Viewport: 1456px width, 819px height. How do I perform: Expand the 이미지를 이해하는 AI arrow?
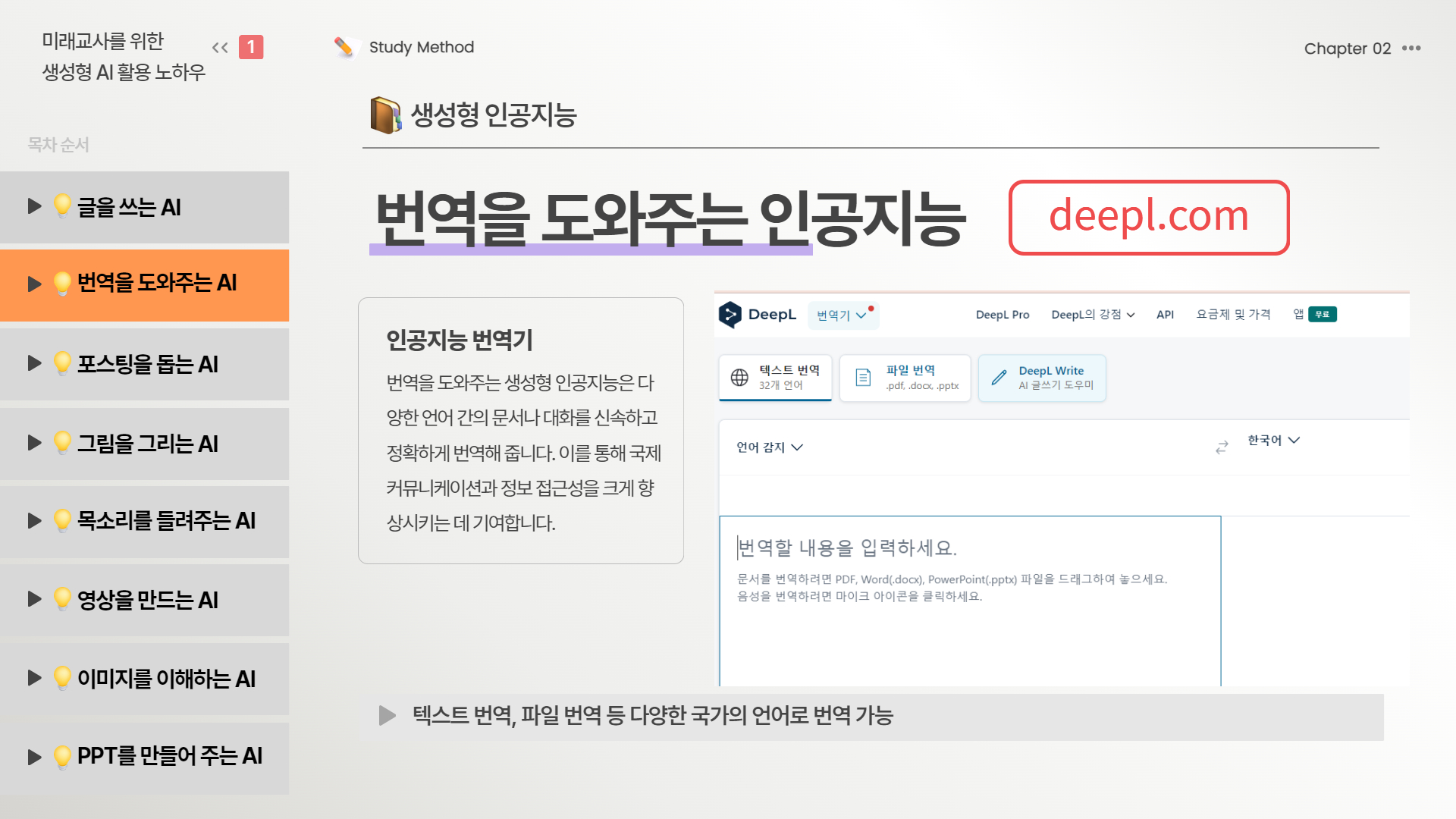[x=34, y=678]
